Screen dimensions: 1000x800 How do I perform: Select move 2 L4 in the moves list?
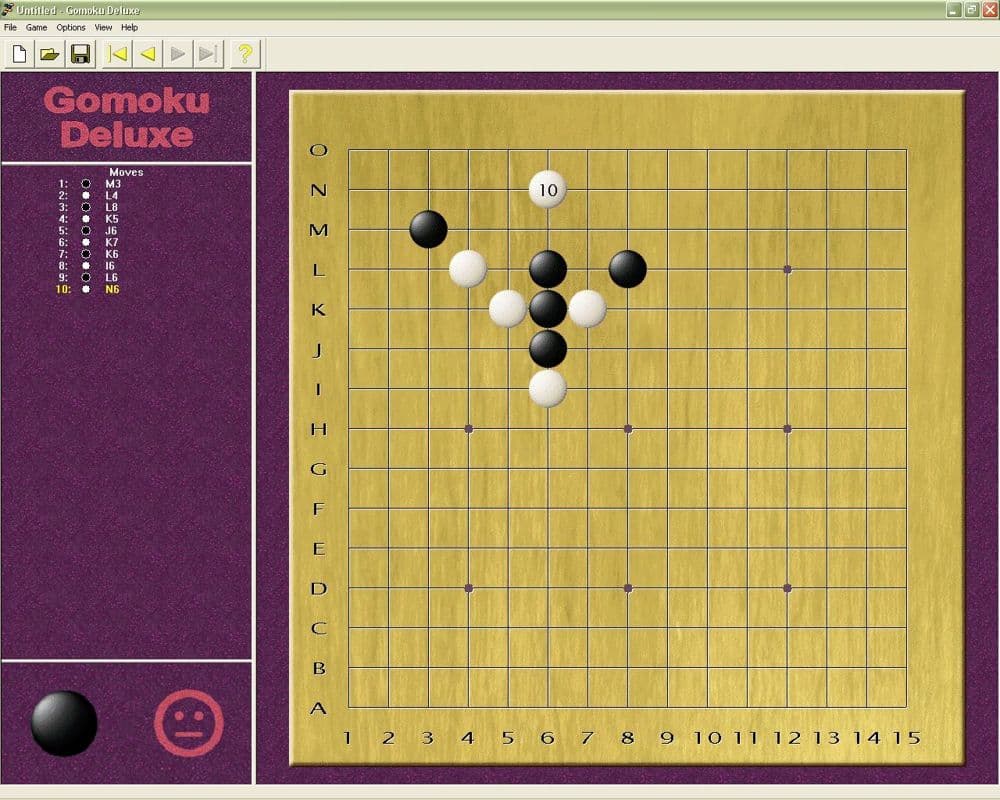(89, 195)
